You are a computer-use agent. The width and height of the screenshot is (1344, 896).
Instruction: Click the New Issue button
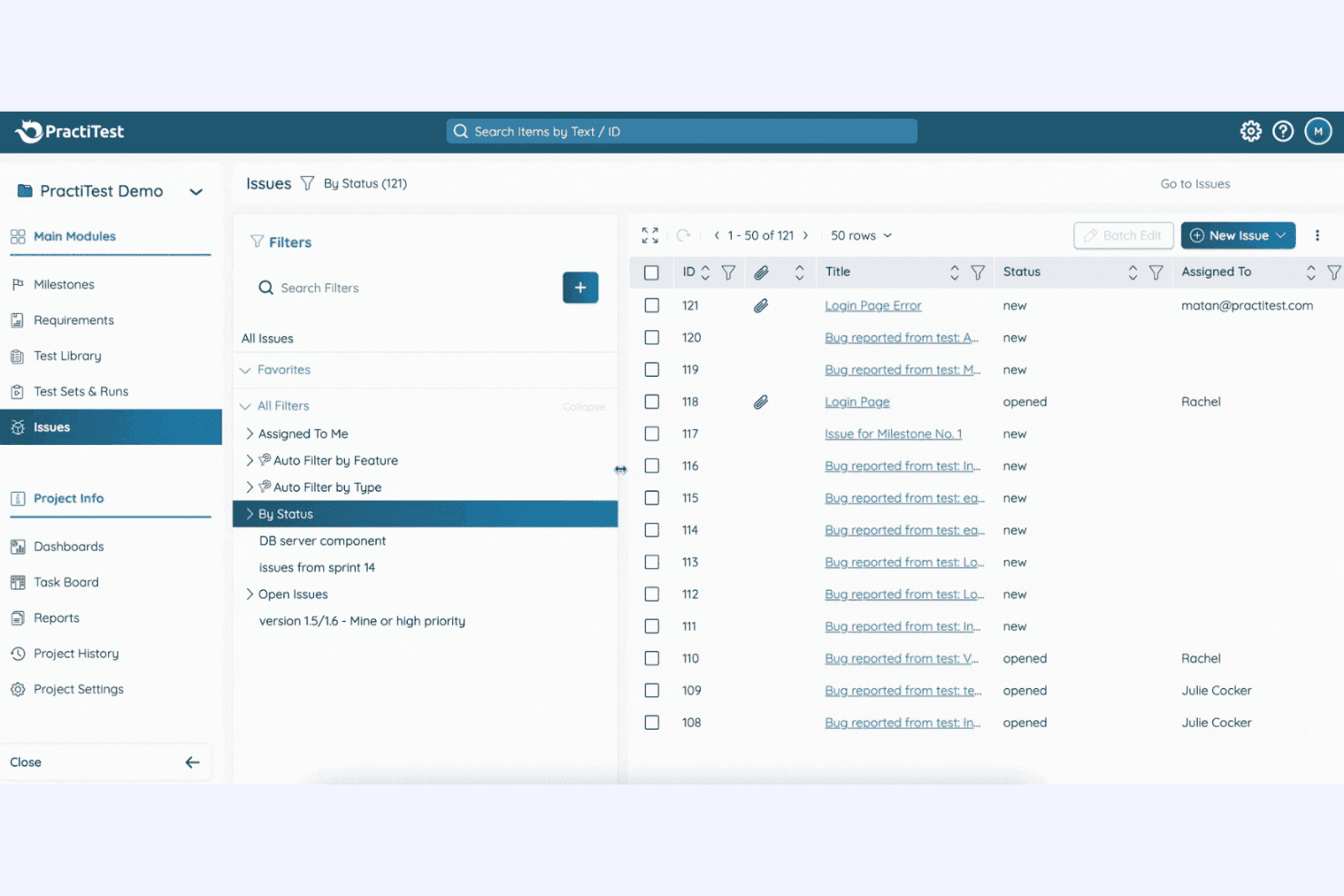click(x=1238, y=235)
